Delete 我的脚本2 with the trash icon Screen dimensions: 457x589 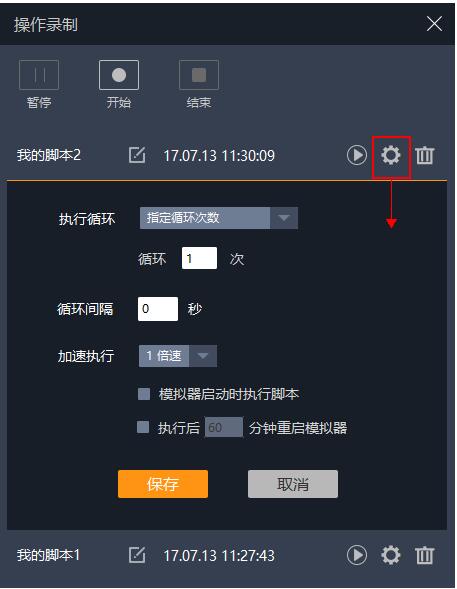pyautogui.click(x=425, y=155)
